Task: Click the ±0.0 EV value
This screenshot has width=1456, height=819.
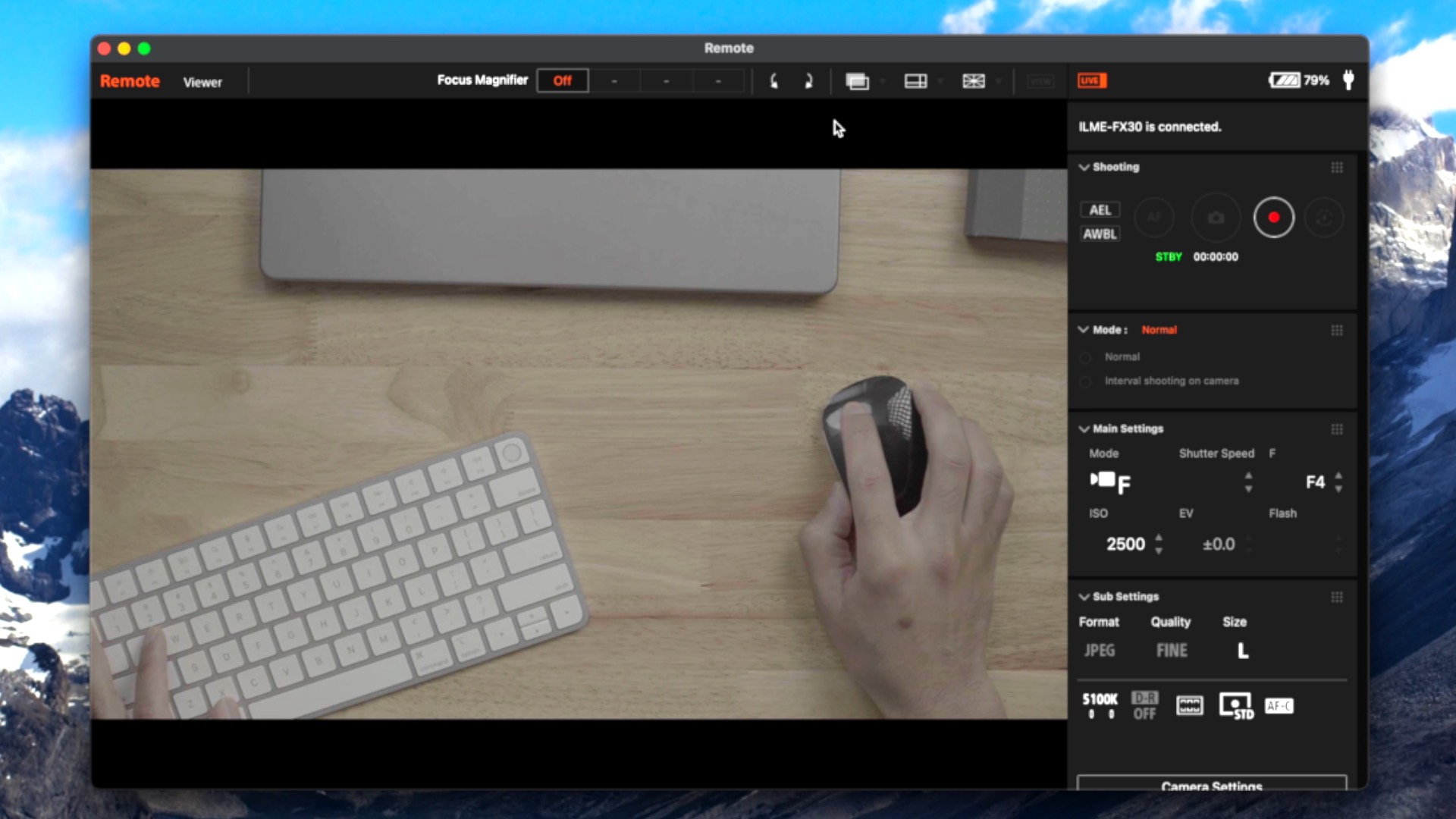Action: click(x=1219, y=544)
